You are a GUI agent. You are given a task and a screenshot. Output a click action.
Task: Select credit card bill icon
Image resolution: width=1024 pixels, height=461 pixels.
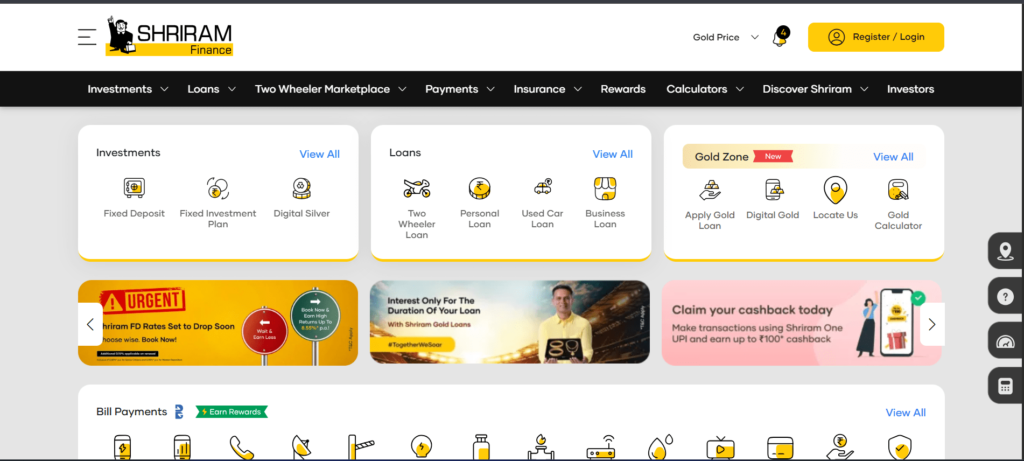(780, 449)
